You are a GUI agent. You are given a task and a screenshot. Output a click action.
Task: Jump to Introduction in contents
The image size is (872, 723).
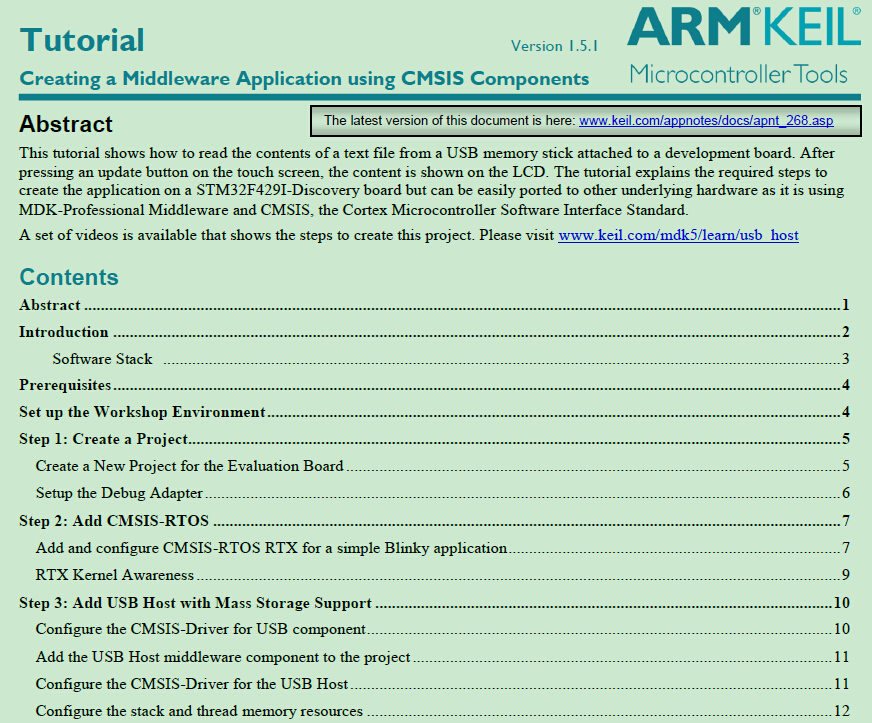[434, 332]
